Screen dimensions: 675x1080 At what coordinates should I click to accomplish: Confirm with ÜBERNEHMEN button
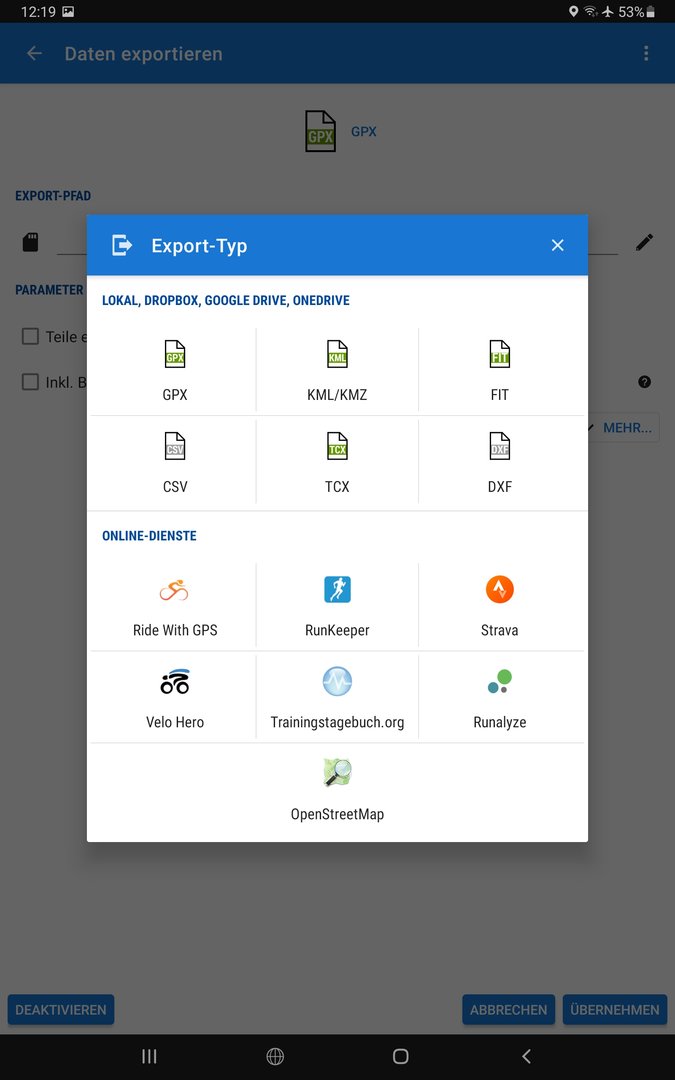coord(615,1010)
